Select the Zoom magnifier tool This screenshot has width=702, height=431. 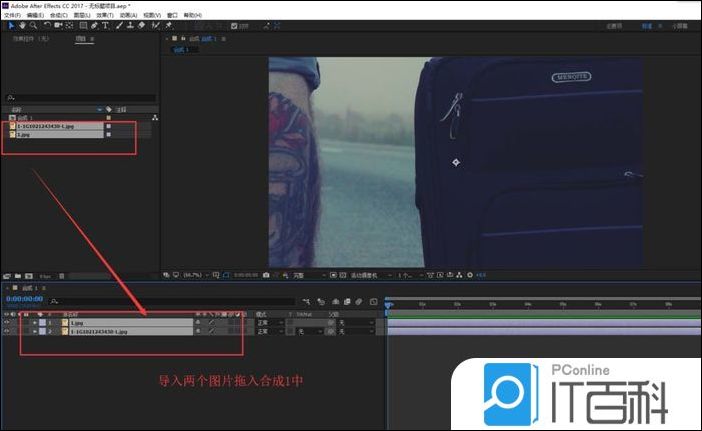(x=33, y=25)
